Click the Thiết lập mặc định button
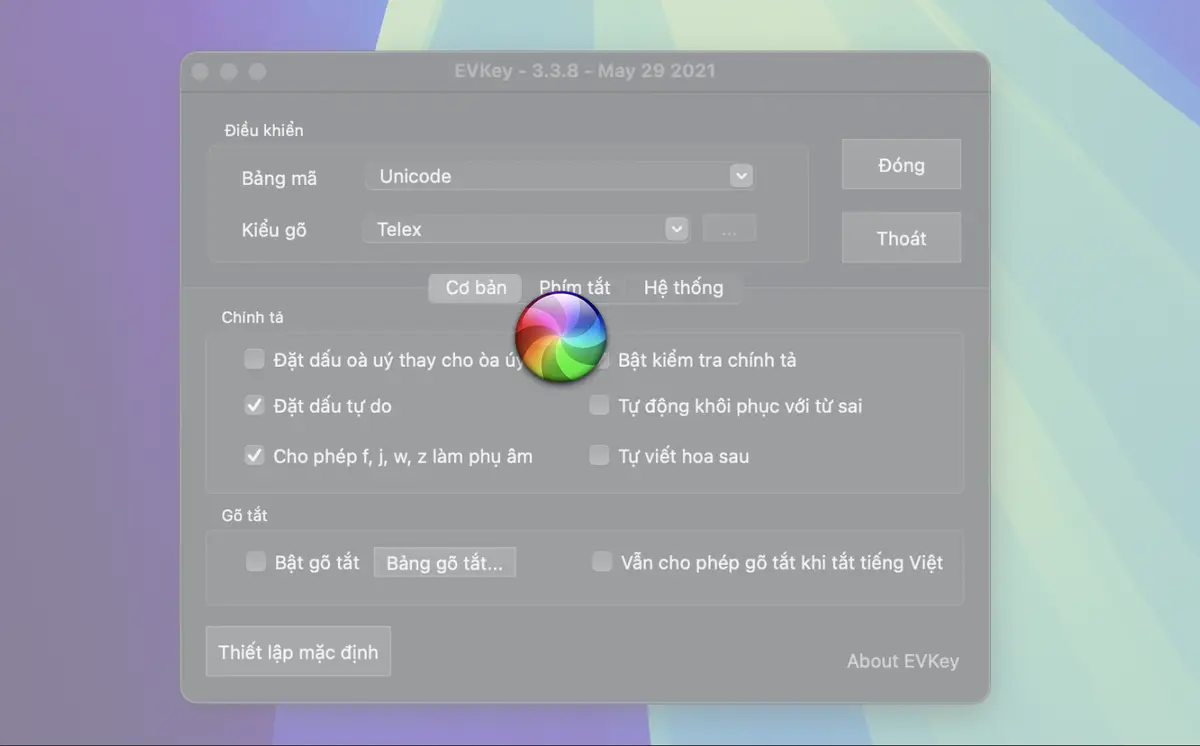Screen dimensions: 1200x746 tap(297, 651)
